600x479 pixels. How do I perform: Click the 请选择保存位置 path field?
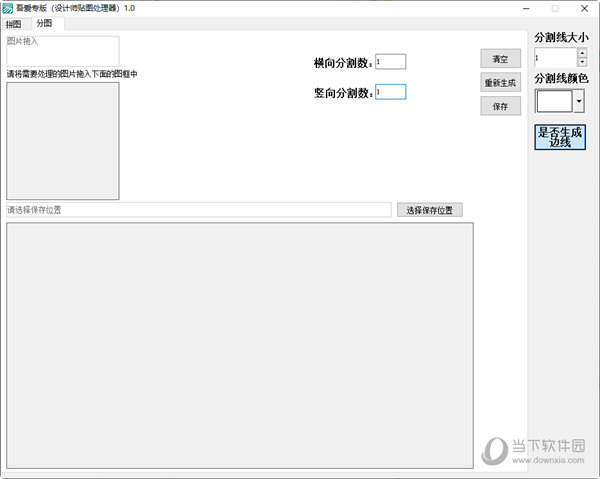[199, 210]
